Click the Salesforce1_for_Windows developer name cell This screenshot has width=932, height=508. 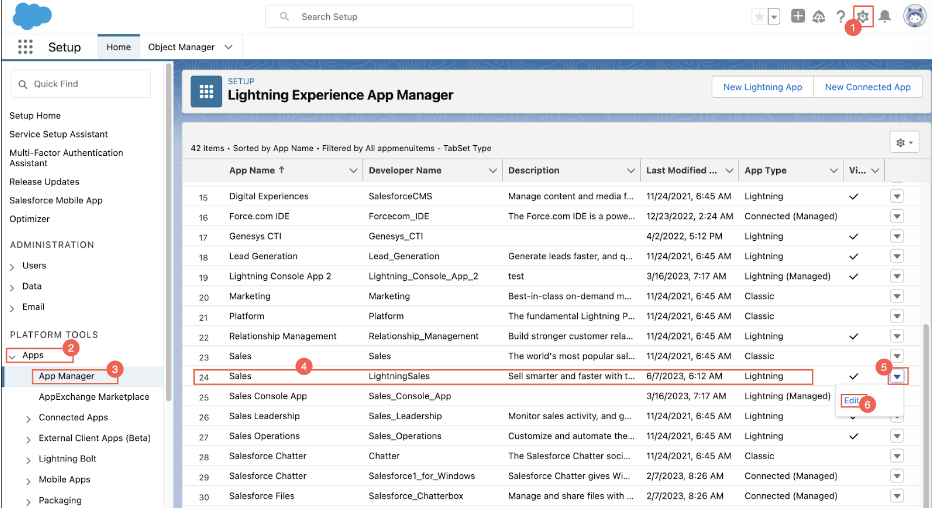pos(421,476)
